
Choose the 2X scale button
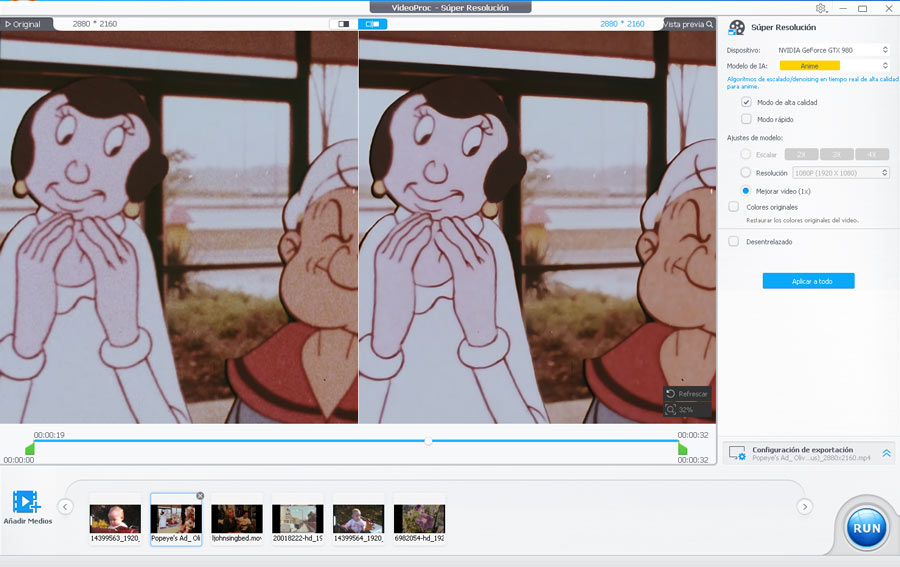tap(801, 154)
